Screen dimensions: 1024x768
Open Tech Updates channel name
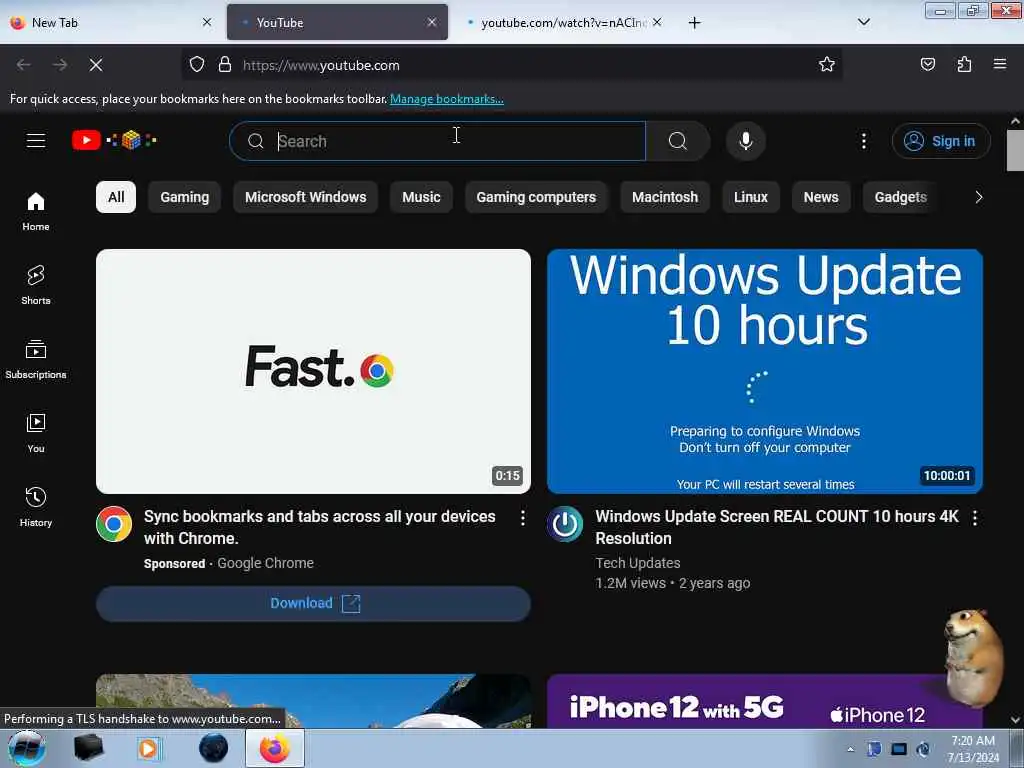click(637, 563)
